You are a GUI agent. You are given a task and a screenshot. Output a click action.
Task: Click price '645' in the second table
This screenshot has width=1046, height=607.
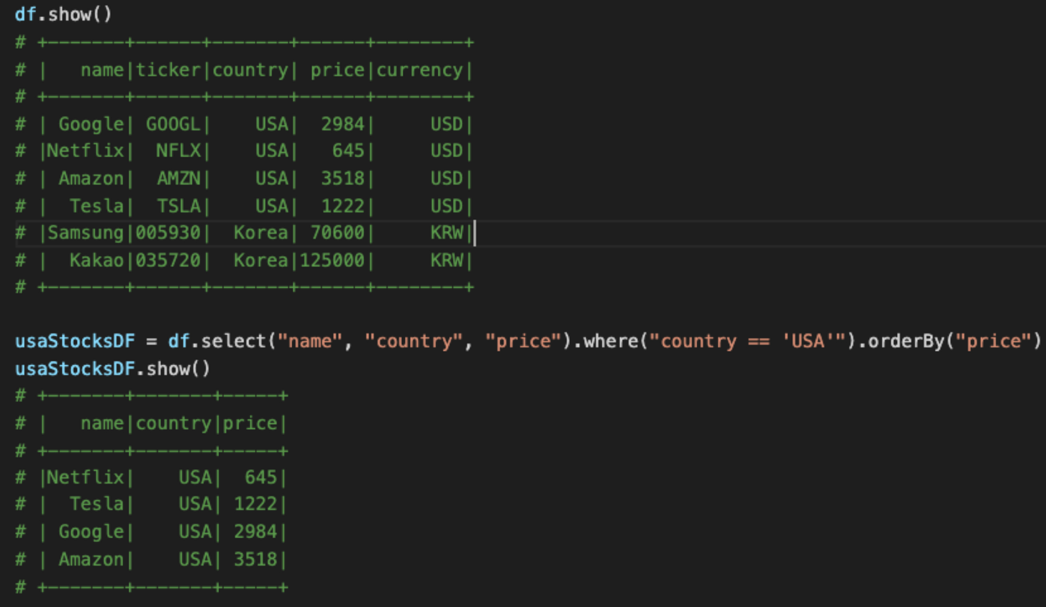pyautogui.click(x=261, y=477)
